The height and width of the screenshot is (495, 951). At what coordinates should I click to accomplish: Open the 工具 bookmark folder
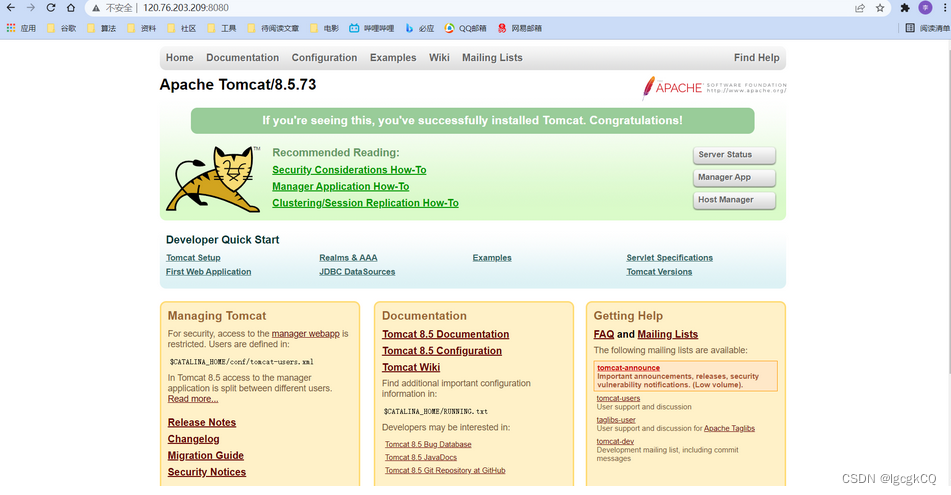[x=221, y=28]
